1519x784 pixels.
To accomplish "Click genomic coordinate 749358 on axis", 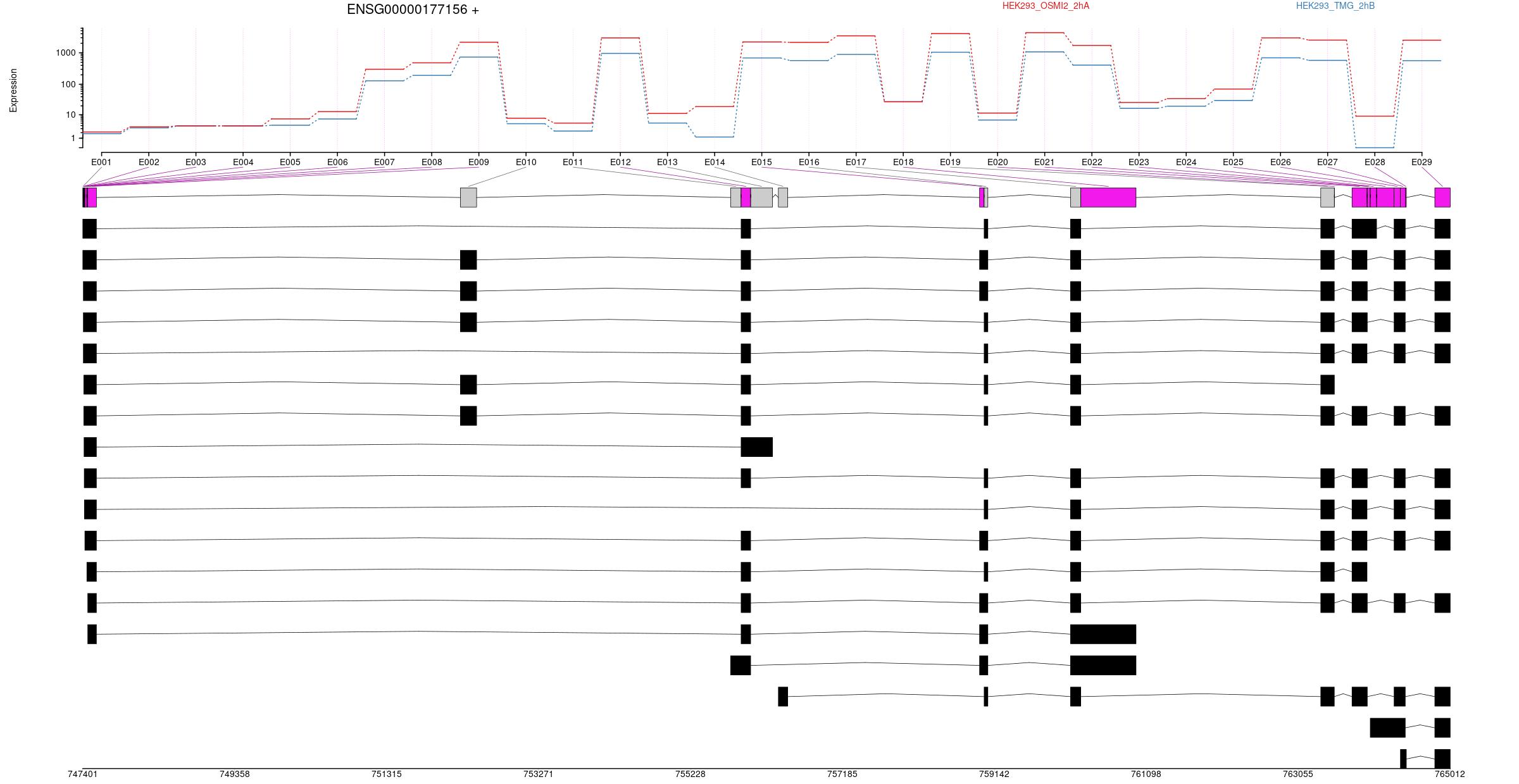I will point(235,775).
